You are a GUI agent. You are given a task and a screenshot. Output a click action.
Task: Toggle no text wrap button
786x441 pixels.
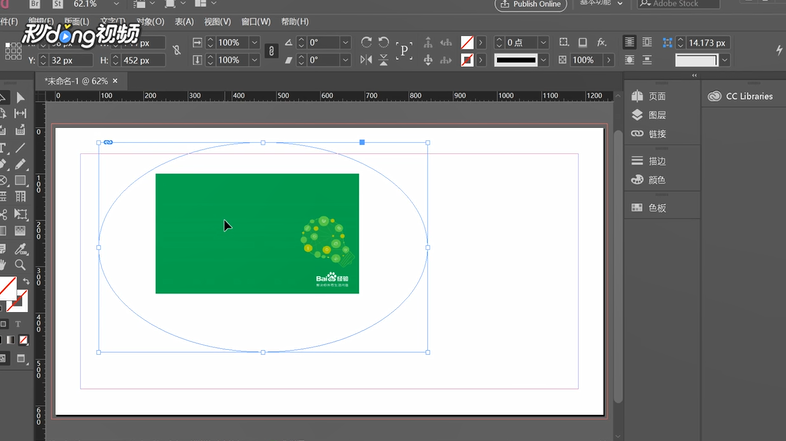[630, 43]
